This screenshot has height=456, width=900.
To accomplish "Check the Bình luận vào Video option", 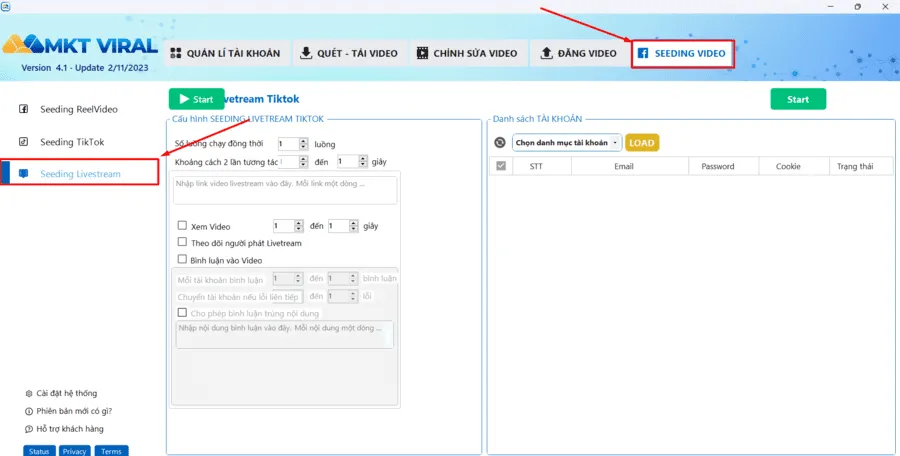I will click(x=182, y=259).
